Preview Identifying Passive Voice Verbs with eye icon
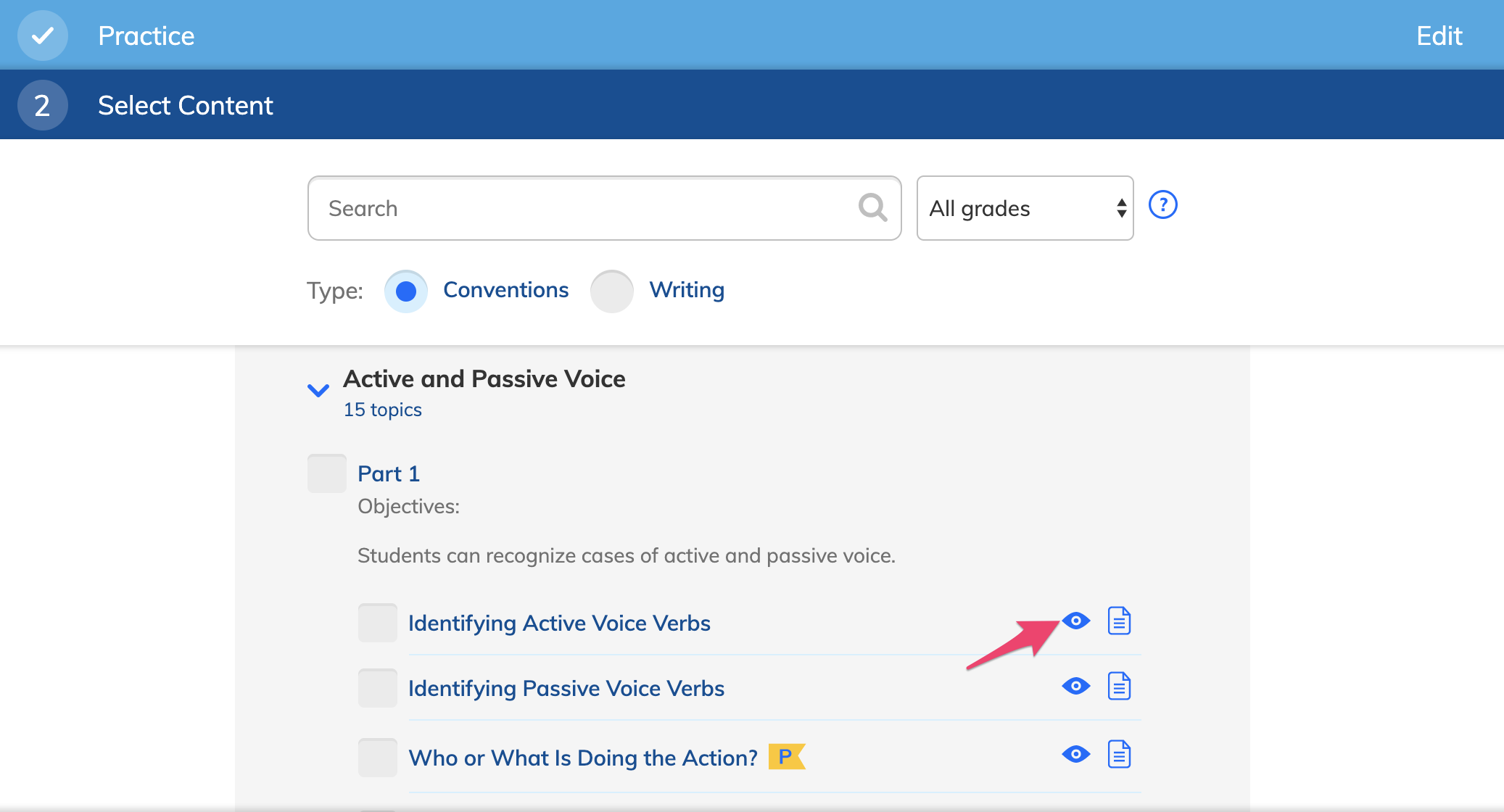This screenshot has height=812, width=1504. click(x=1076, y=686)
